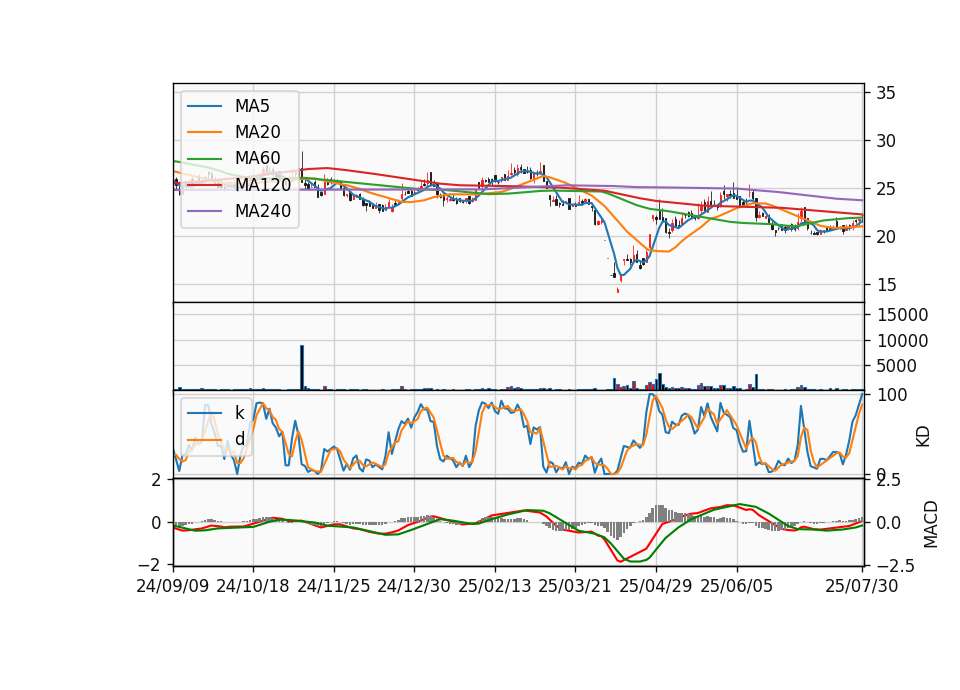Click the KD axis value 100

coord(892,395)
